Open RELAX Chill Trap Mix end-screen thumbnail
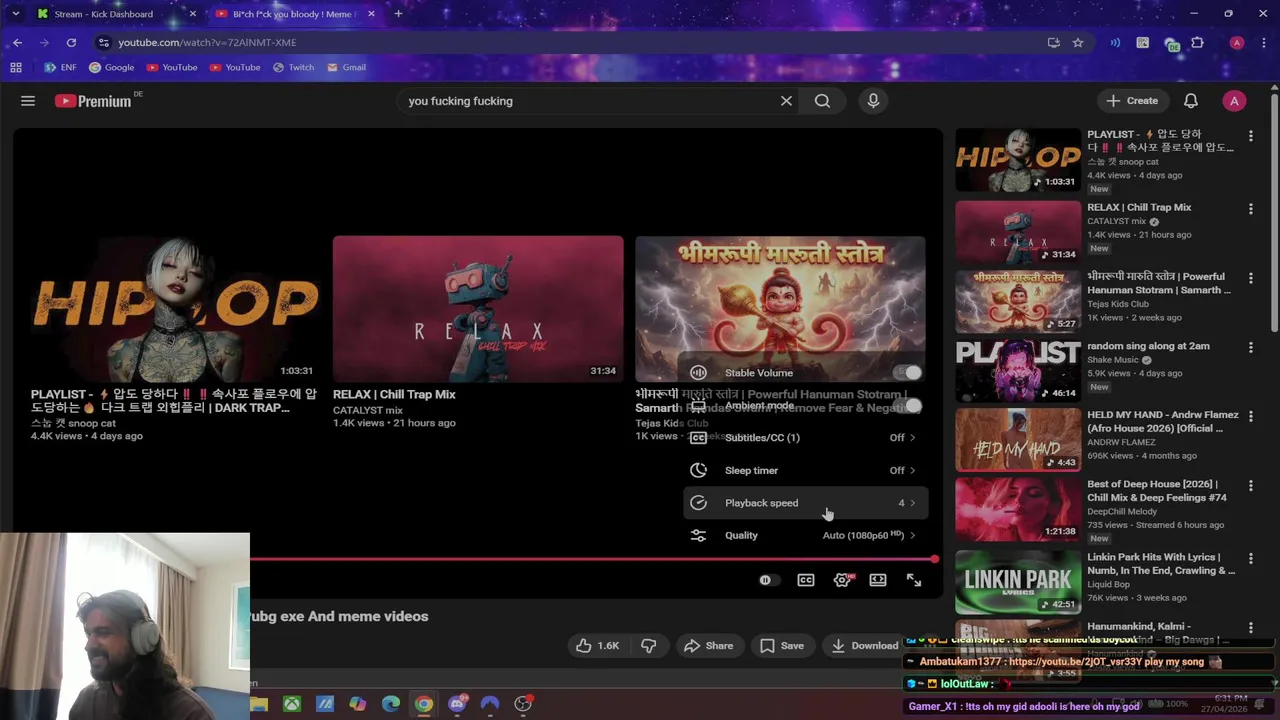 (478, 309)
